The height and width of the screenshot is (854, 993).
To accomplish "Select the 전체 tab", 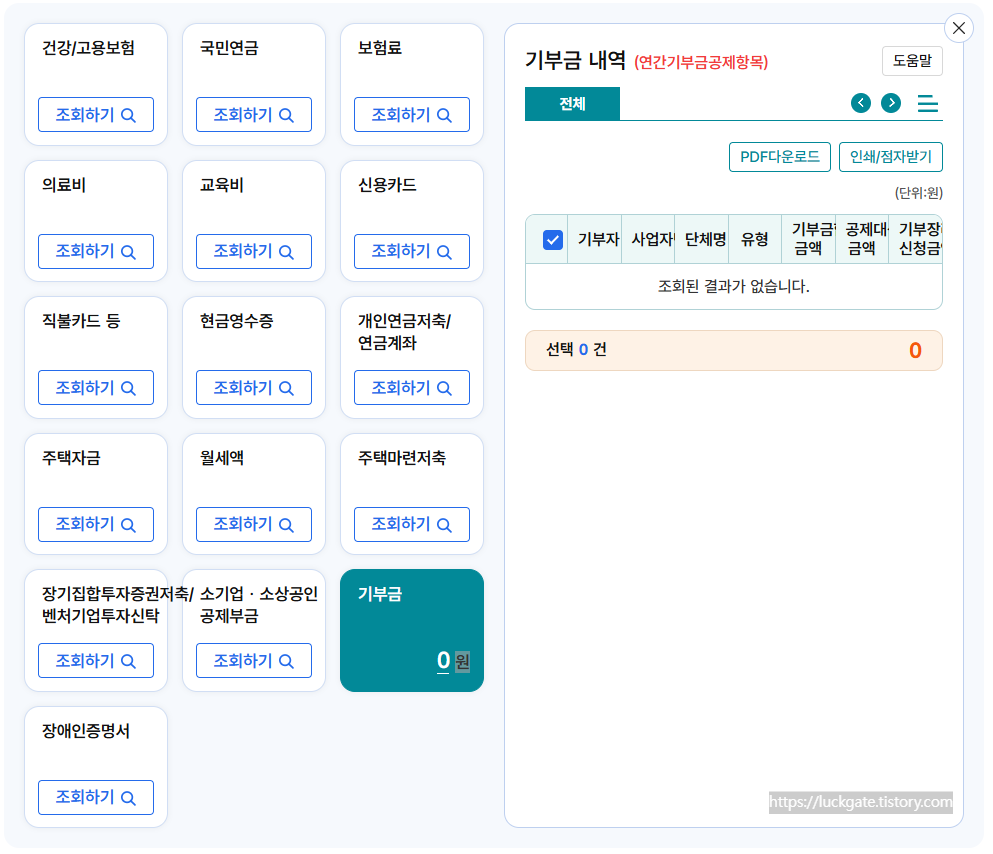I will [572, 103].
